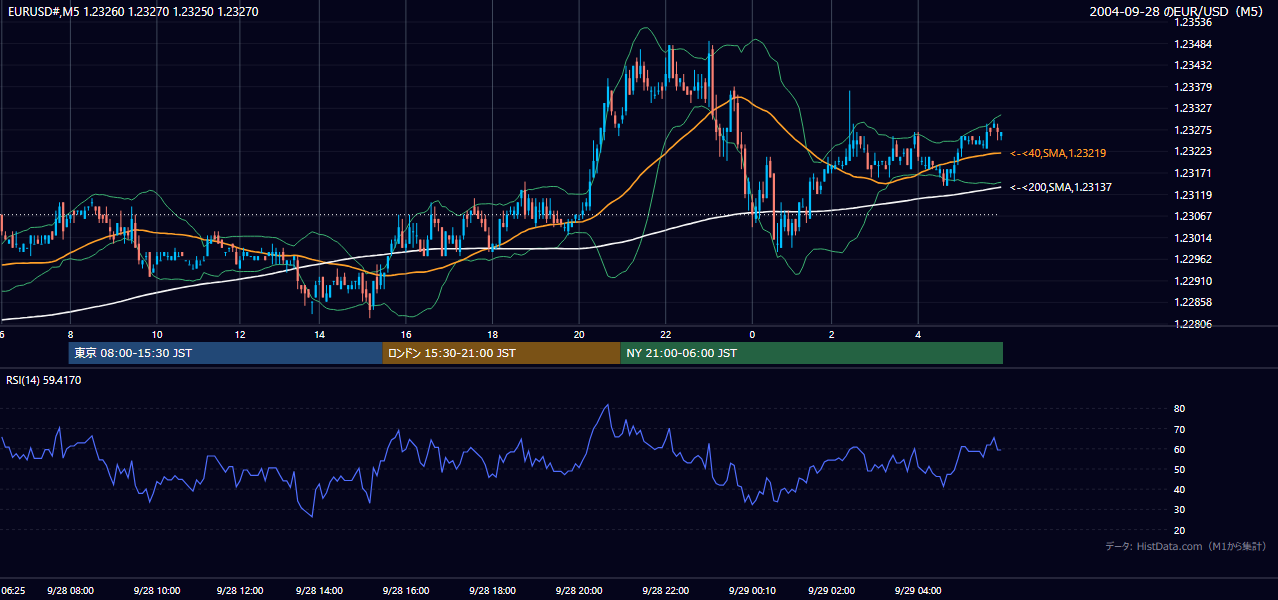Select the Tokyo 08:00-15:30 JST session bar

coord(225,353)
